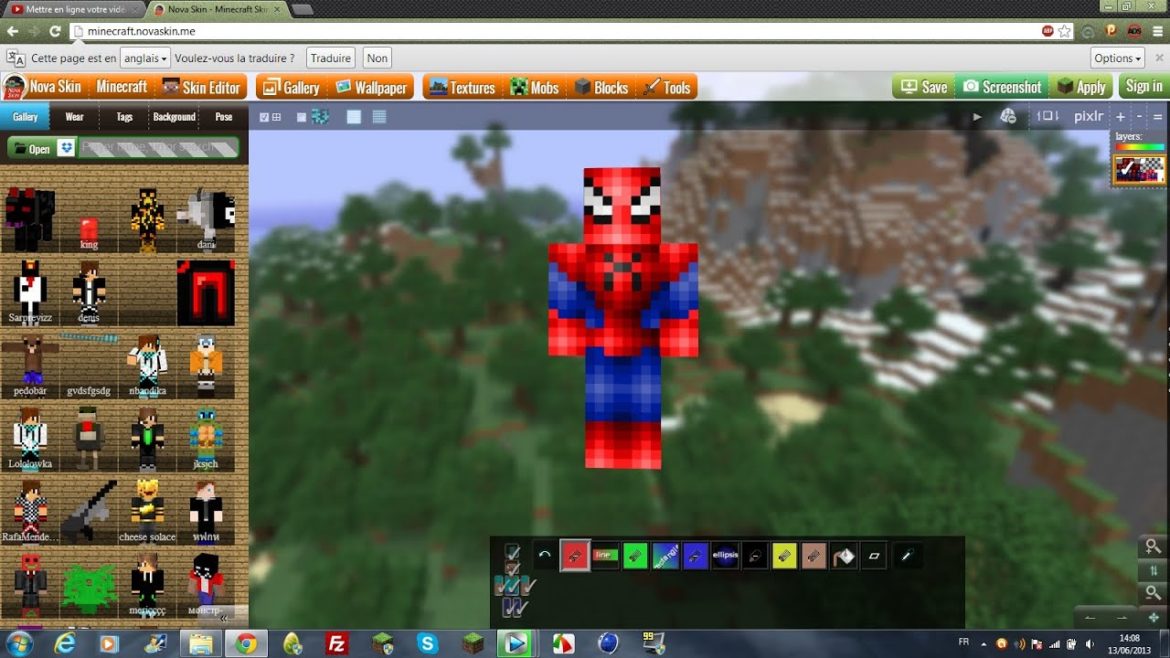Pick the line drawing tool
This screenshot has width=1170, height=658.
(605, 555)
